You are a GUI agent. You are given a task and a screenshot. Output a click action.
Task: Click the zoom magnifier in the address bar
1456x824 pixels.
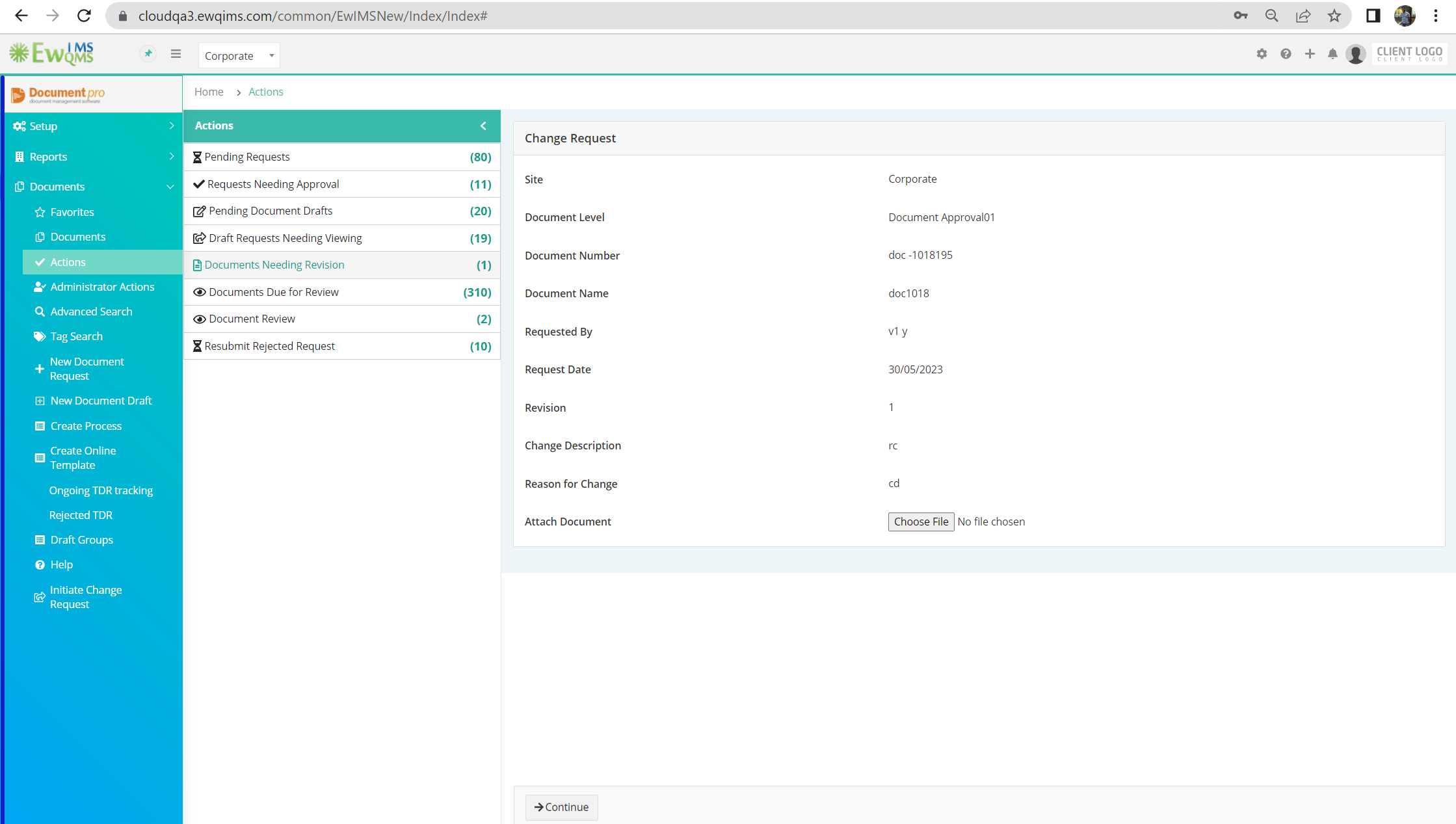pyautogui.click(x=1271, y=16)
